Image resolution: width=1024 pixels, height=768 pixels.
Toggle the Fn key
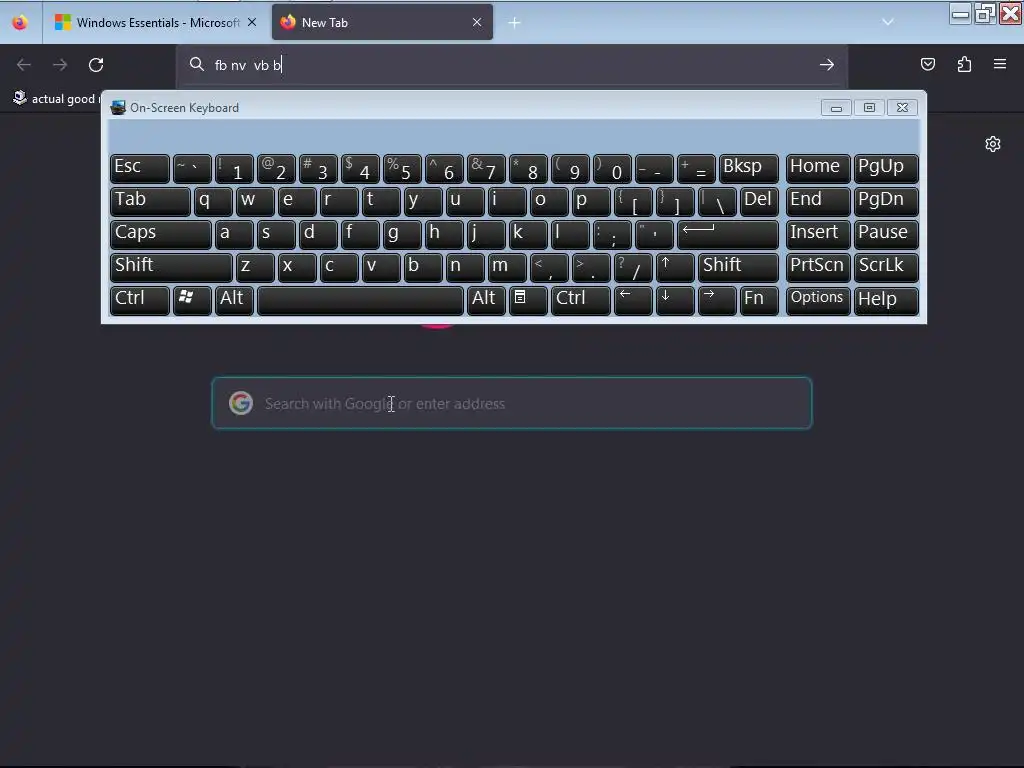759,300
